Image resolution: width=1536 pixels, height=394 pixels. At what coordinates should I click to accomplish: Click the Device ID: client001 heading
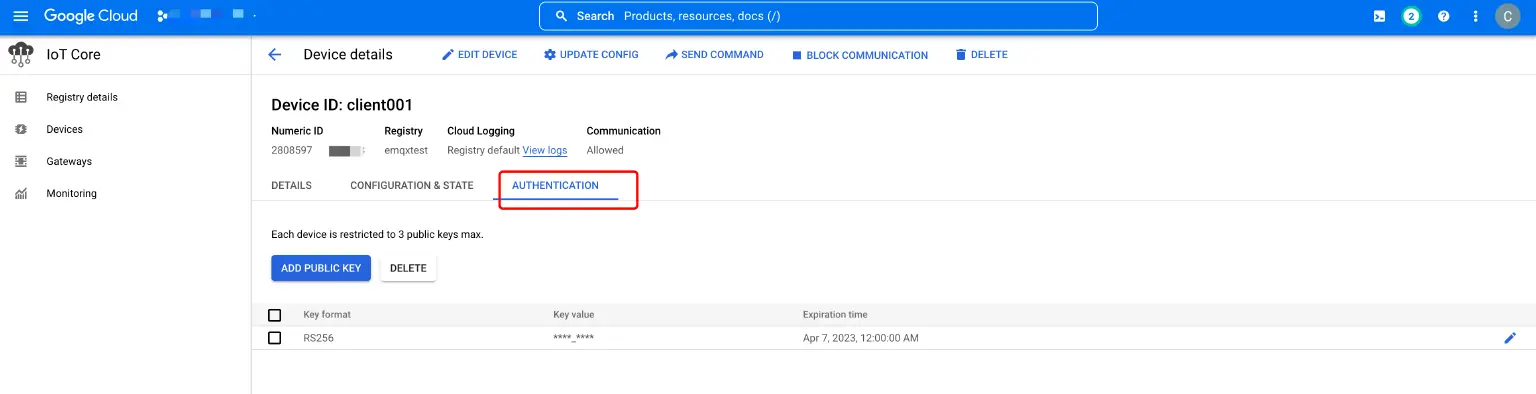tap(342, 105)
